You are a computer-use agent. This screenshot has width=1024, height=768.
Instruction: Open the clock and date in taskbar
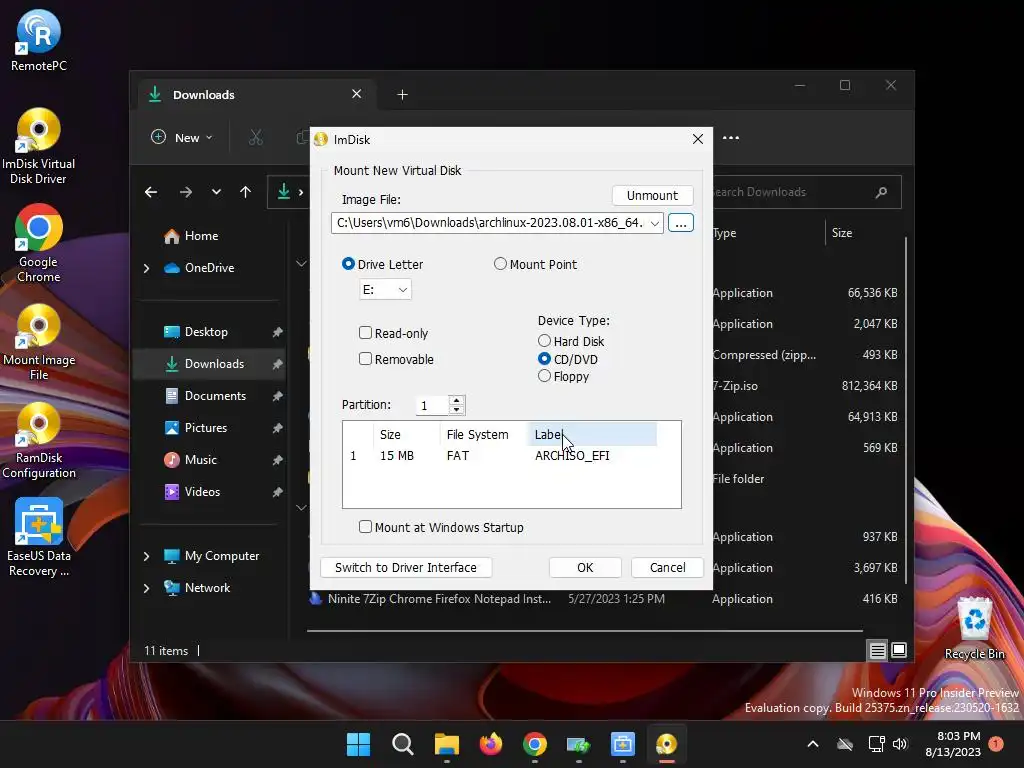pyautogui.click(x=952, y=744)
